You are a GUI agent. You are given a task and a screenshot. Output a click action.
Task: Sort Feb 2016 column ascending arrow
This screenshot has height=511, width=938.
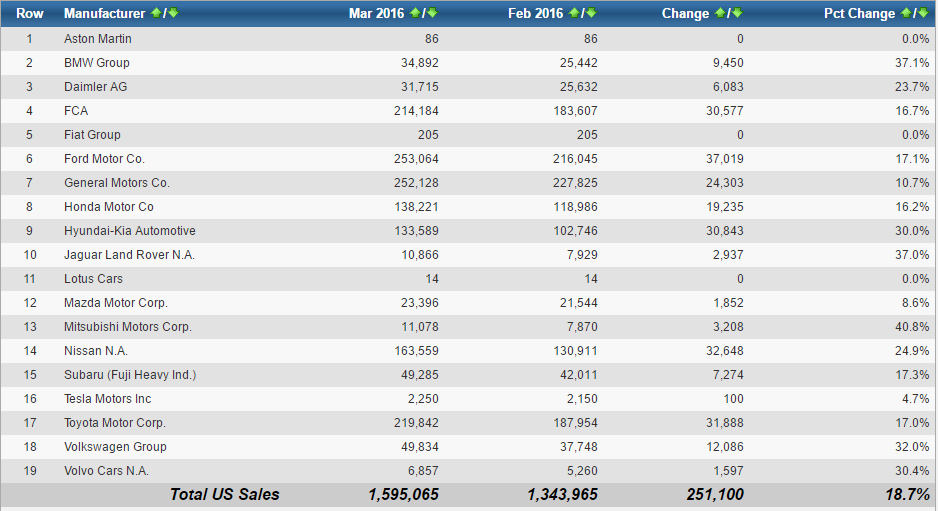[574, 13]
